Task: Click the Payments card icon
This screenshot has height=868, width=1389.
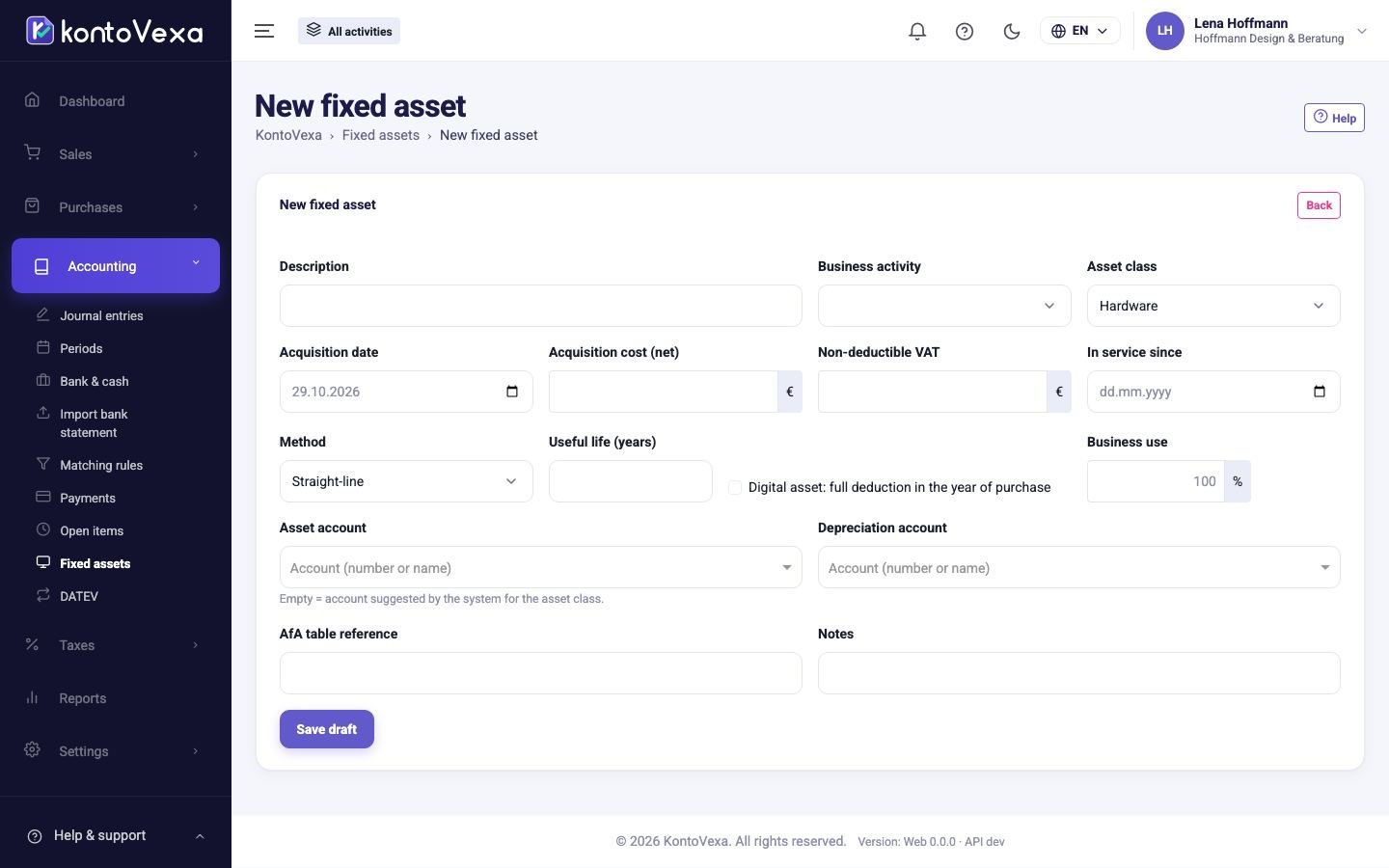Action: (x=42, y=497)
